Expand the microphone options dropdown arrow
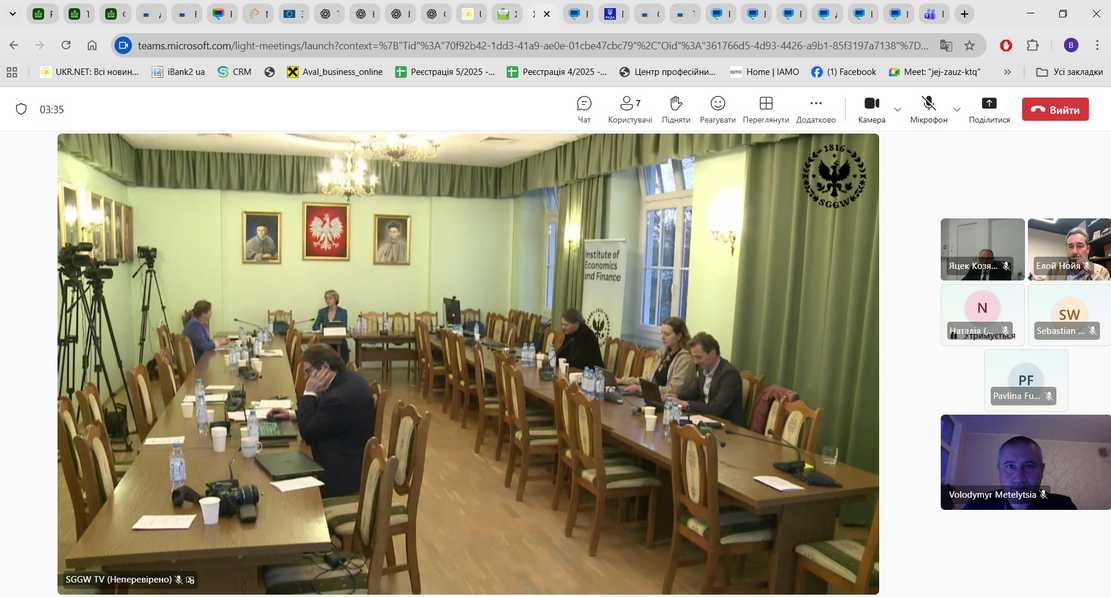The height and width of the screenshot is (597, 1111). pyautogui.click(x=956, y=110)
